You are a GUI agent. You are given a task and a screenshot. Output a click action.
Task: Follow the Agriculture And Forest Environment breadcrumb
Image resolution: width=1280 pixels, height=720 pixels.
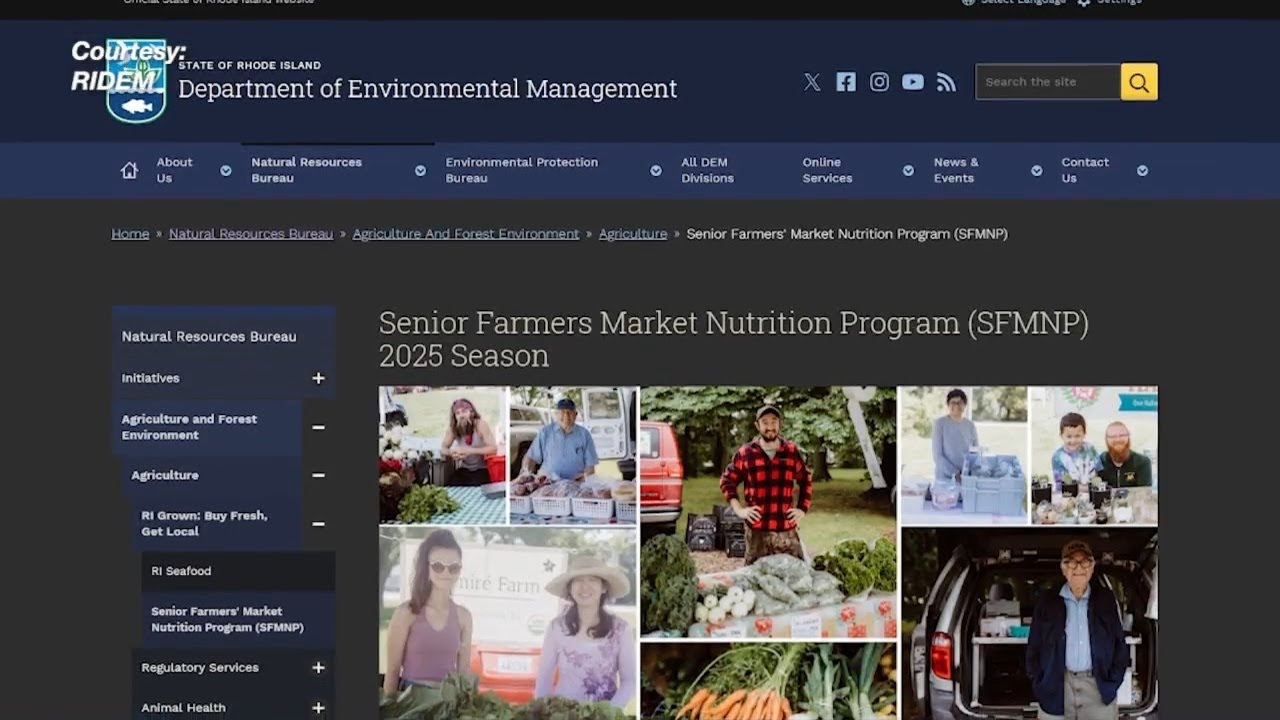tap(466, 234)
